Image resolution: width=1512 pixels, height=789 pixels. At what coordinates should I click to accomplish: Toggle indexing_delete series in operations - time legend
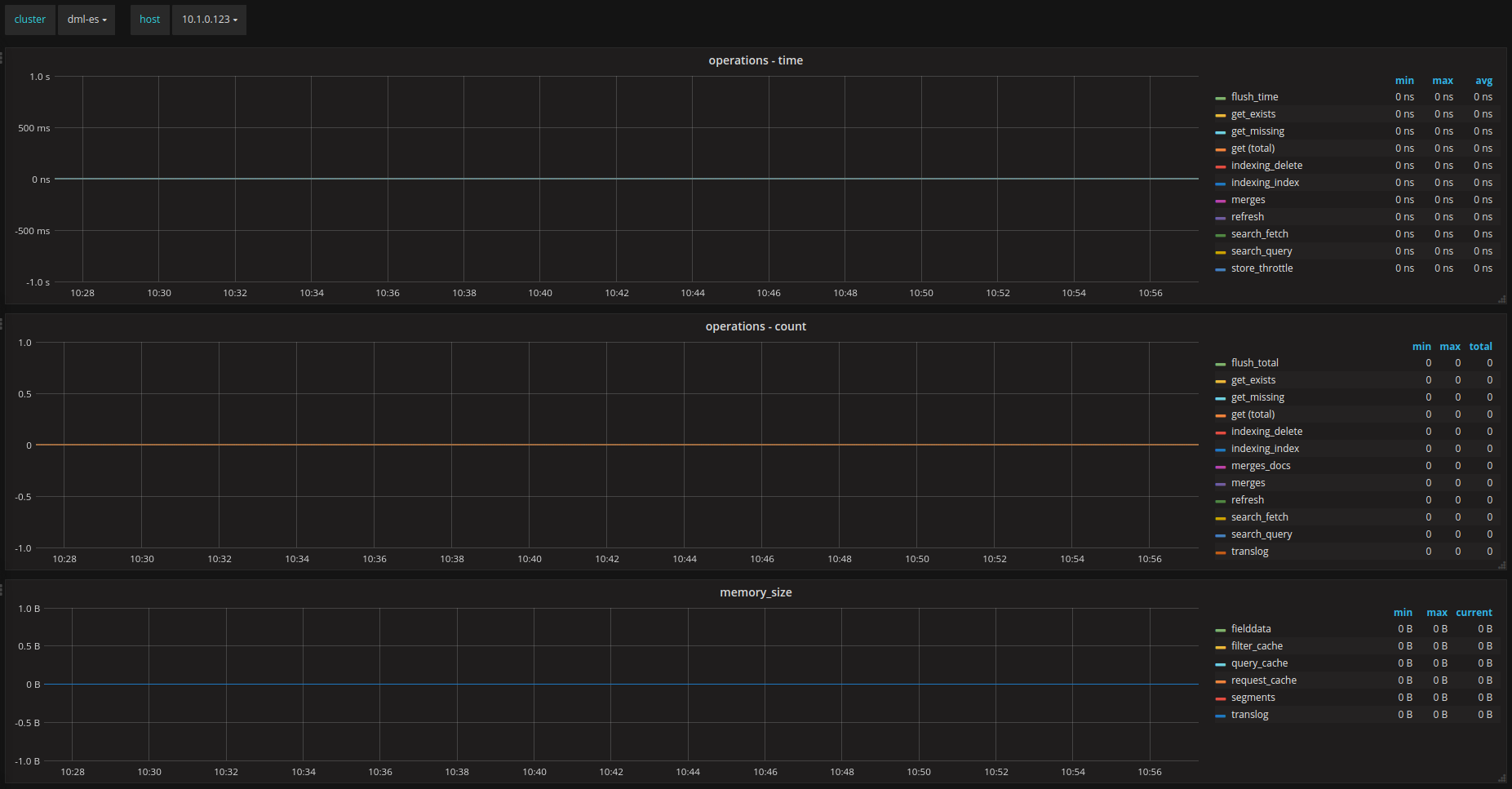1266,166
